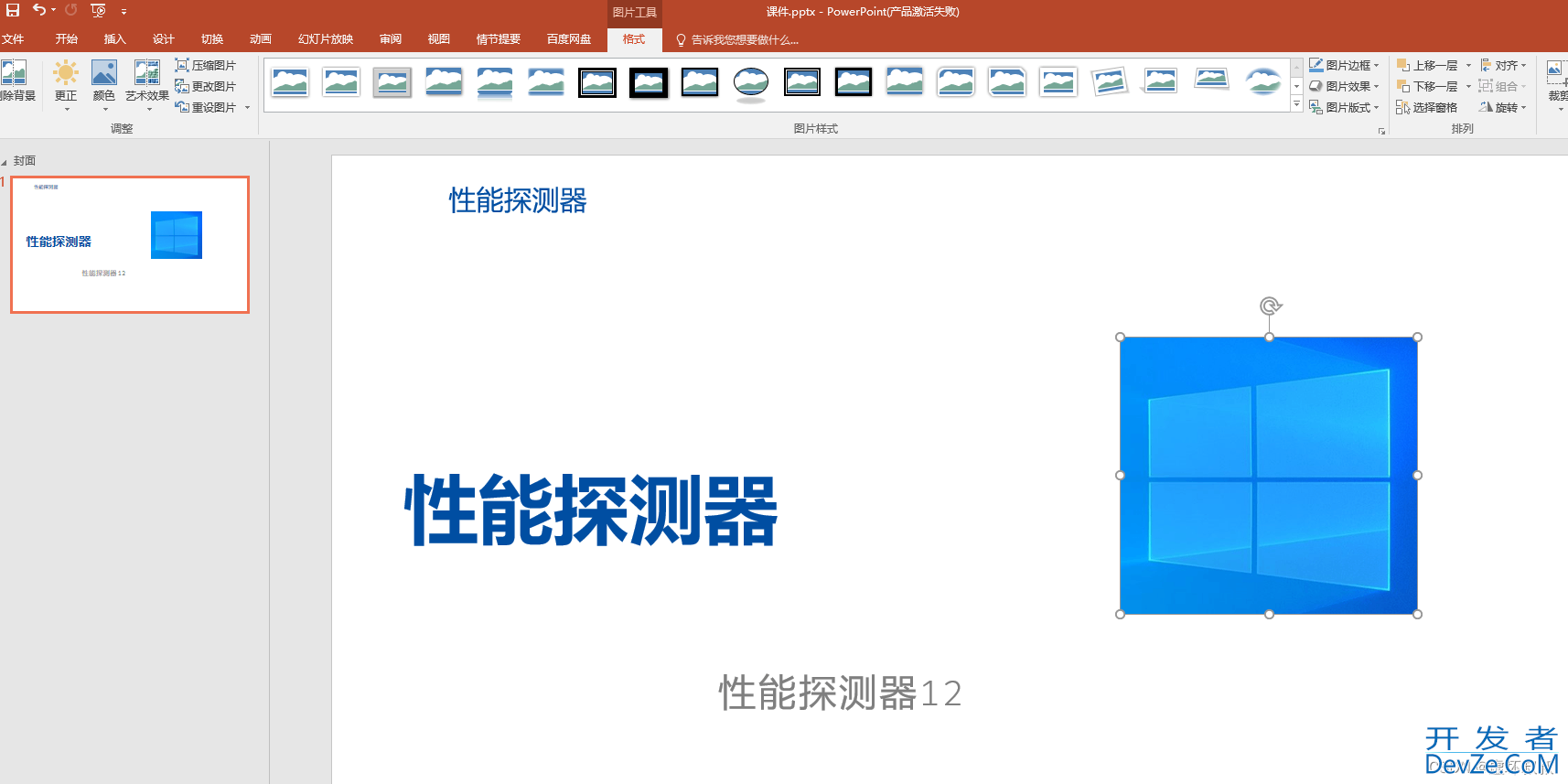The height and width of the screenshot is (784, 1568).
Task: Select slide 1 thumbnail in the slide panel
Action: (130, 245)
